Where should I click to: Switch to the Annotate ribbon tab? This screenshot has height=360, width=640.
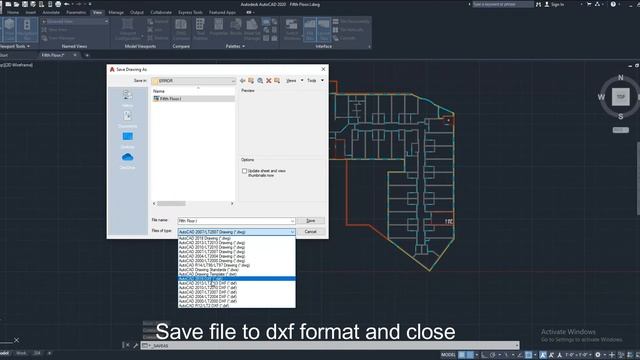click(x=51, y=13)
